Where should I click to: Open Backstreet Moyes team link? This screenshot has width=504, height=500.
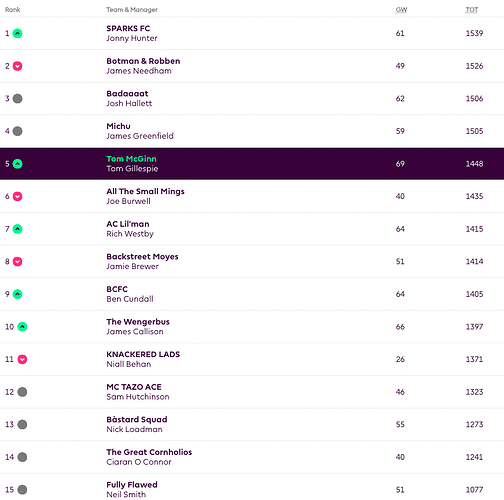[142, 257]
